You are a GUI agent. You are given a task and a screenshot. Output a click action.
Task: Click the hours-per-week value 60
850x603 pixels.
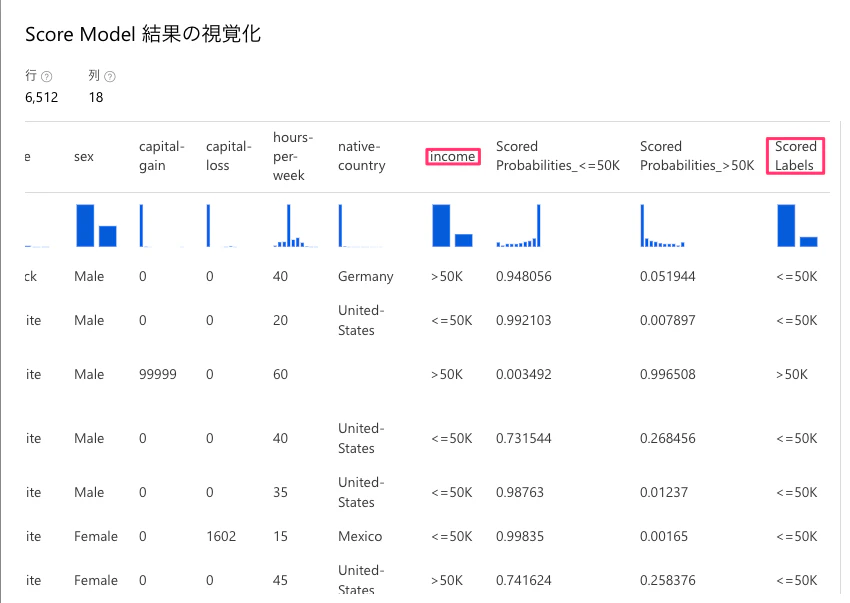tap(280, 374)
